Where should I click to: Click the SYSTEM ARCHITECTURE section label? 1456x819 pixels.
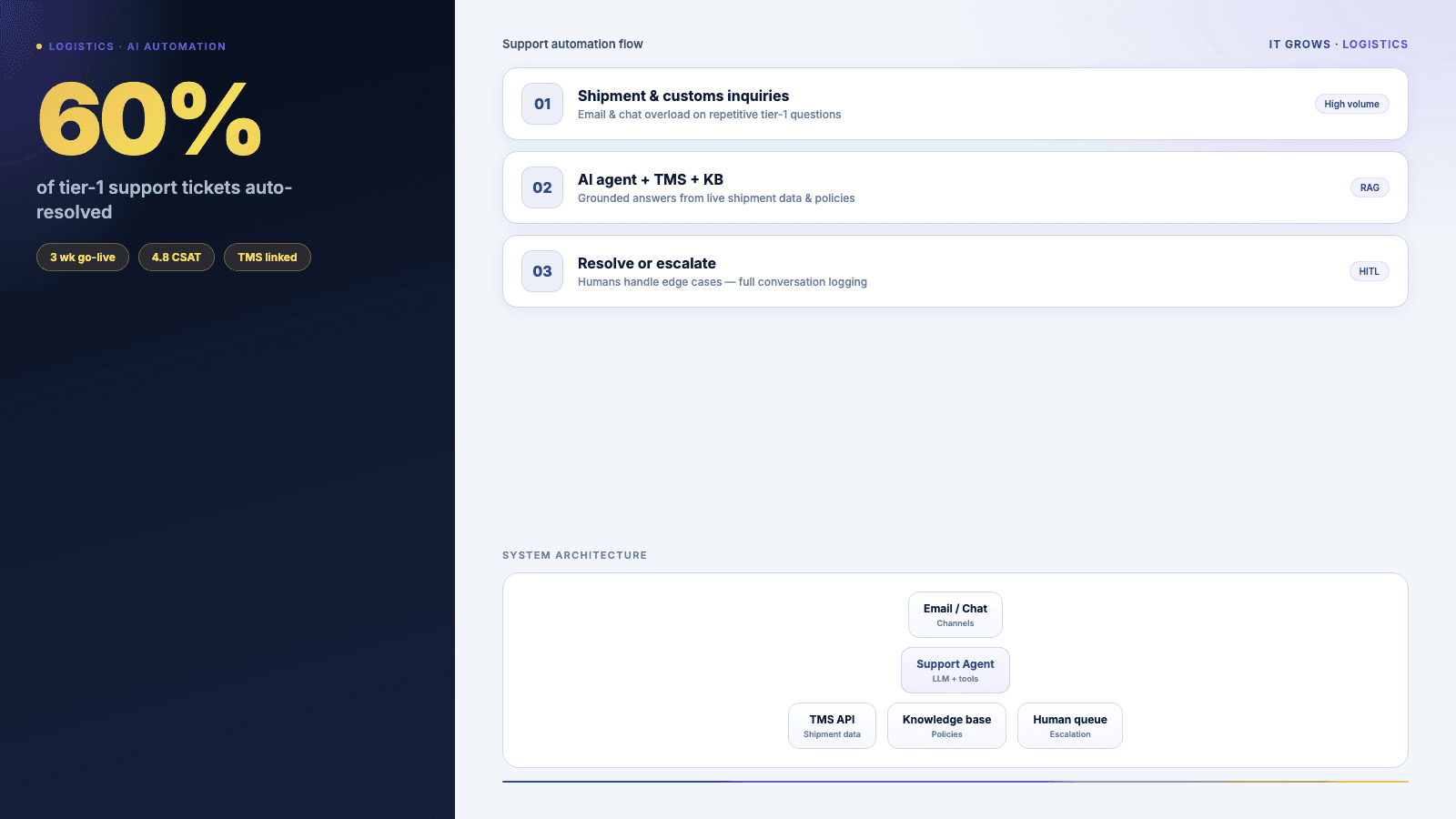(x=575, y=555)
